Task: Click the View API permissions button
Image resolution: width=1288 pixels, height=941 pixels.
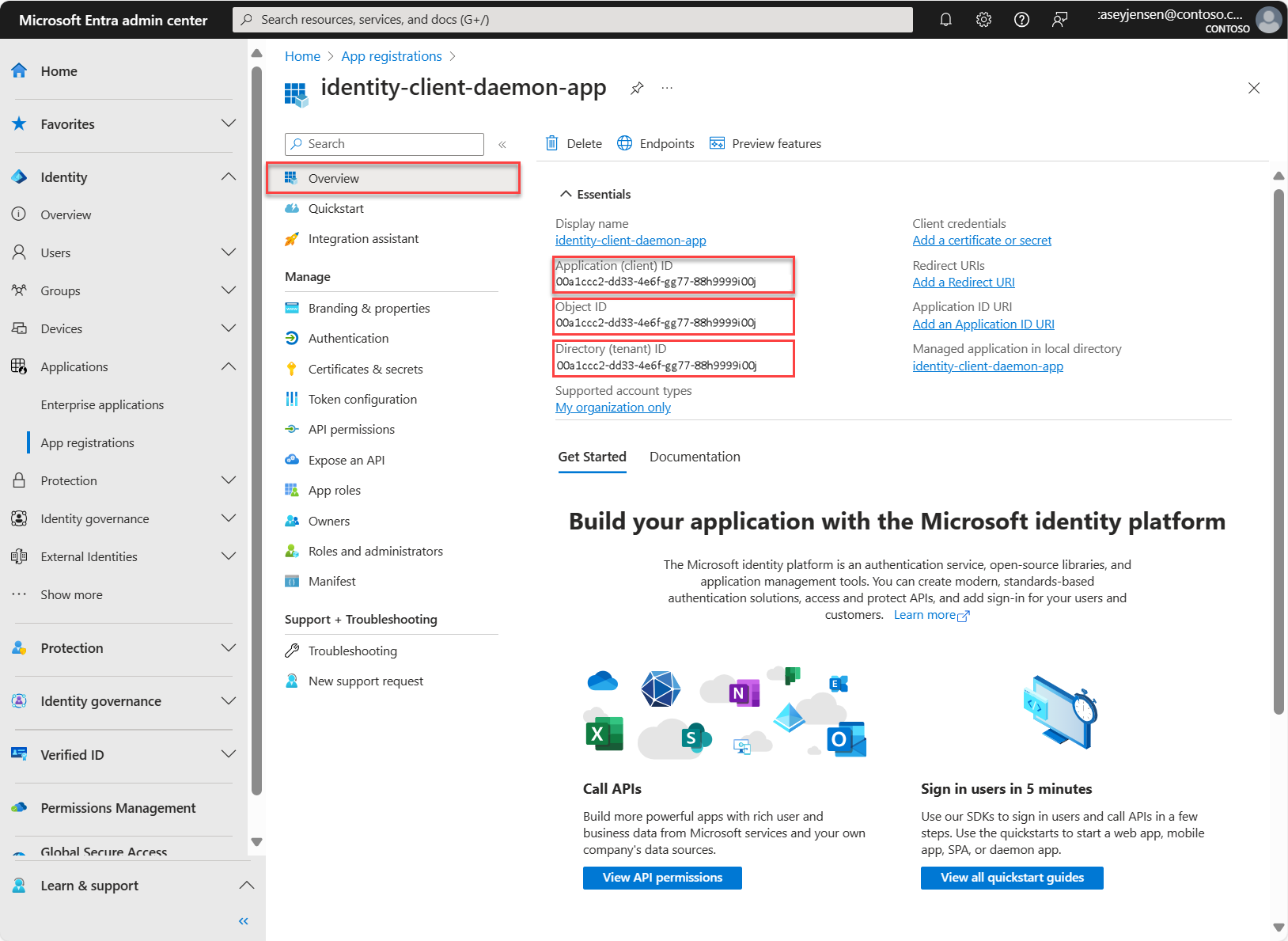Action: pos(662,878)
